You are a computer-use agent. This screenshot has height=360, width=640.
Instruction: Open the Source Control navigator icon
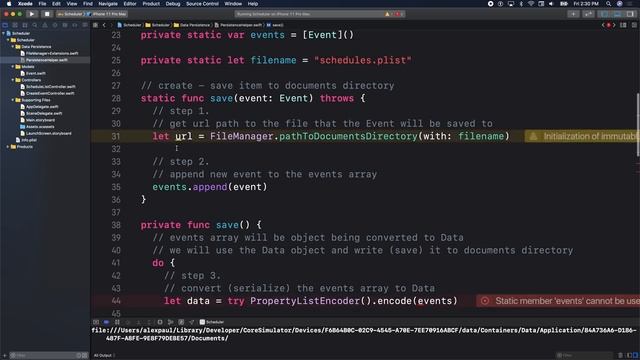[x=15, y=25]
